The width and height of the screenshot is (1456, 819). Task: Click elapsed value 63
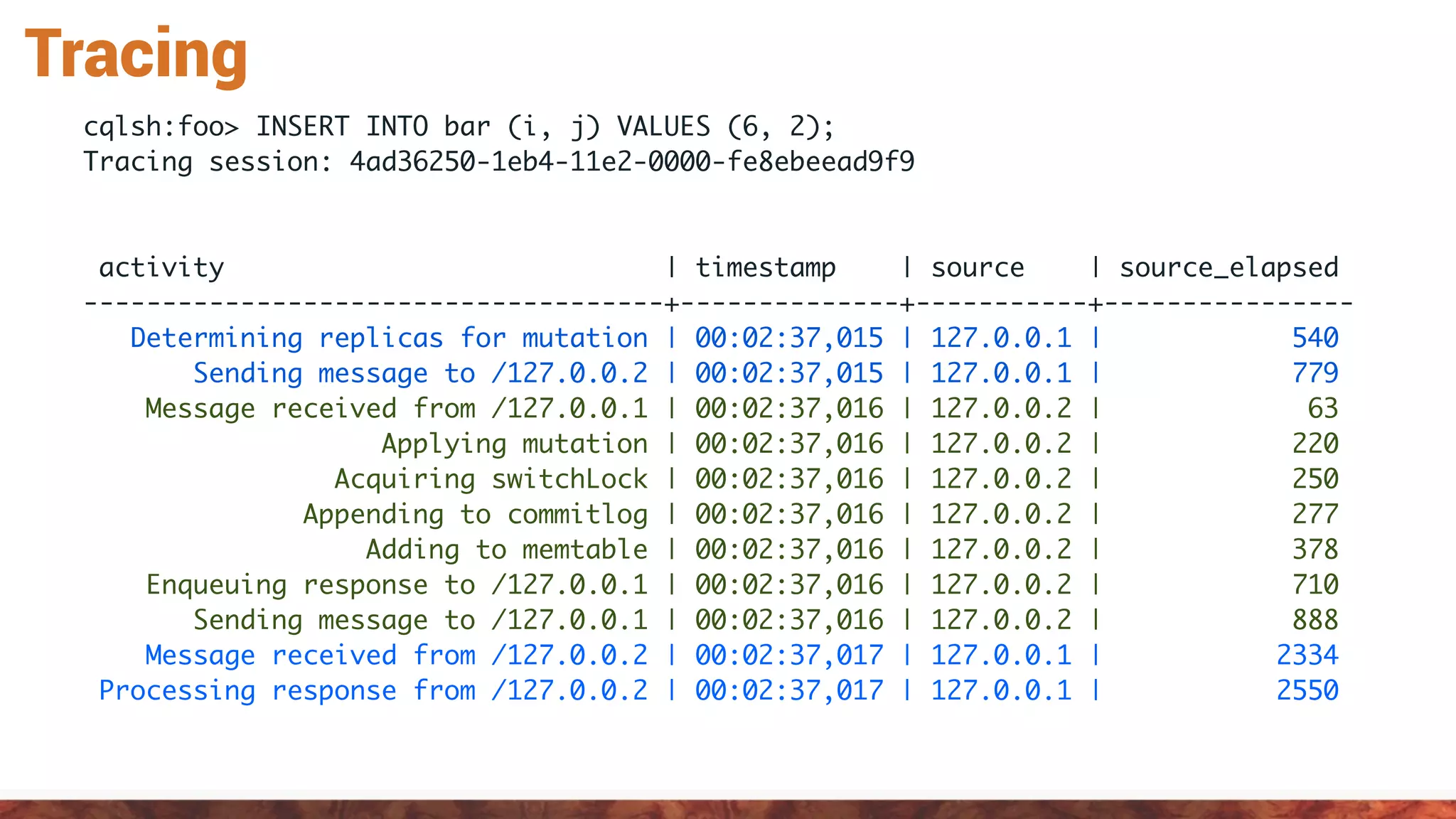click(x=1323, y=408)
